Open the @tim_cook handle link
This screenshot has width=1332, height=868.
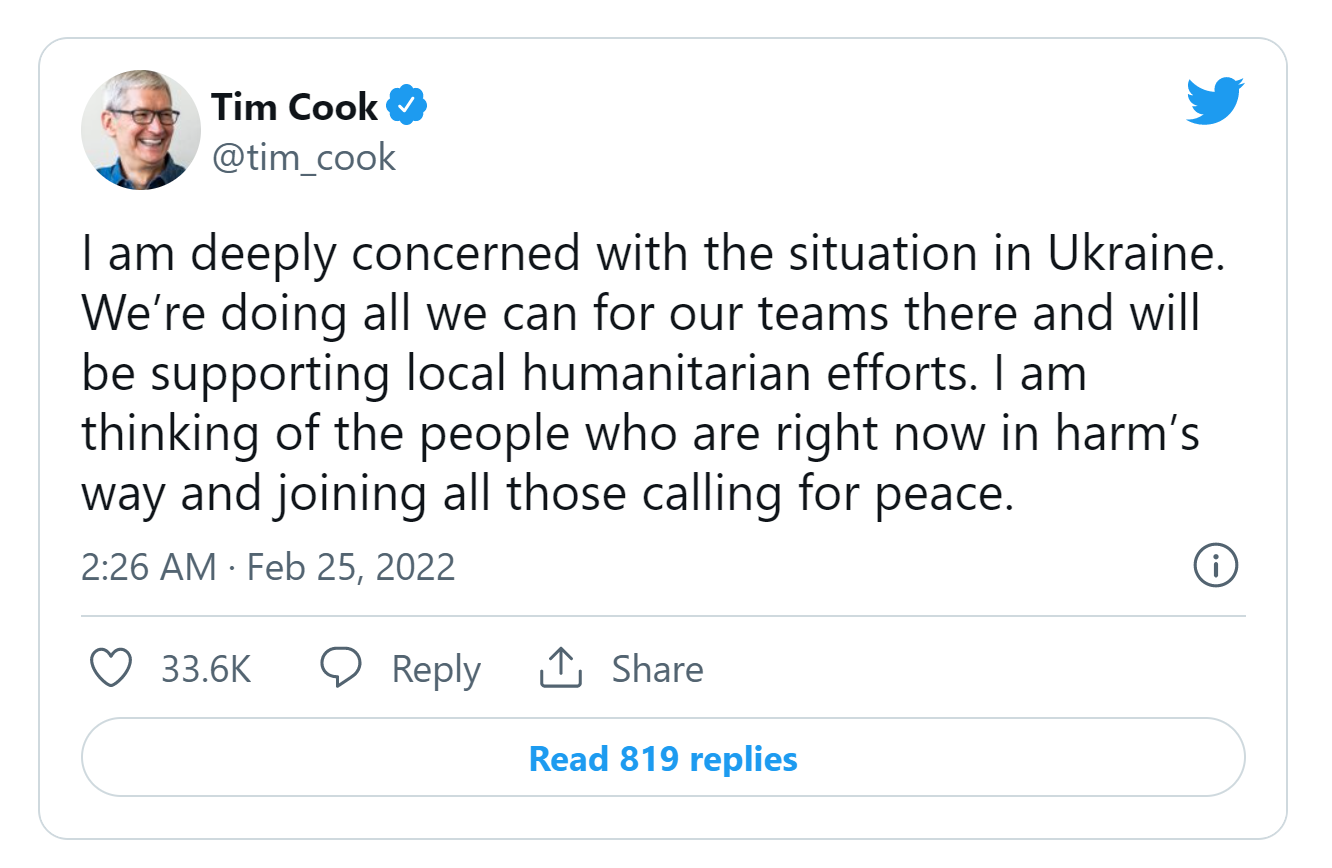tap(303, 157)
